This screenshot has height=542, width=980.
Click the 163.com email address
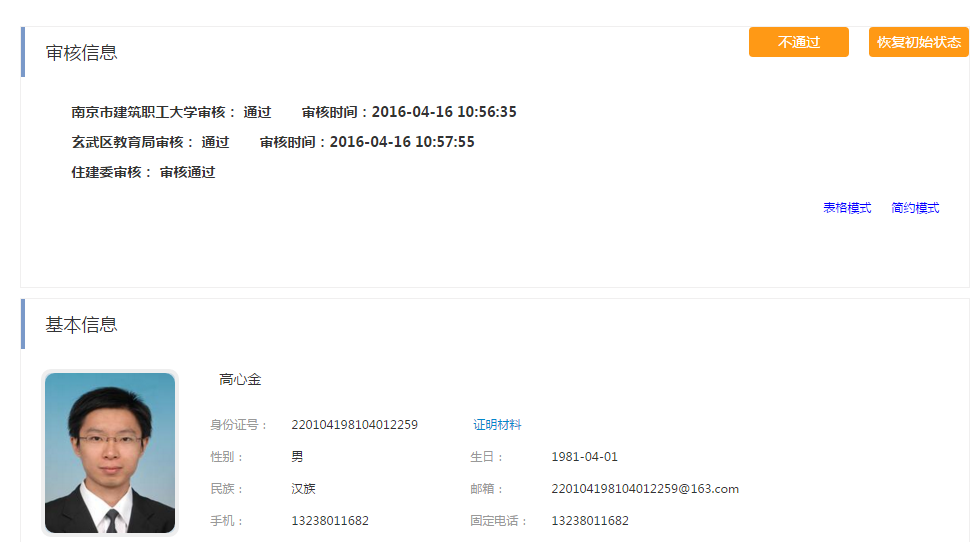click(x=644, y=489)
